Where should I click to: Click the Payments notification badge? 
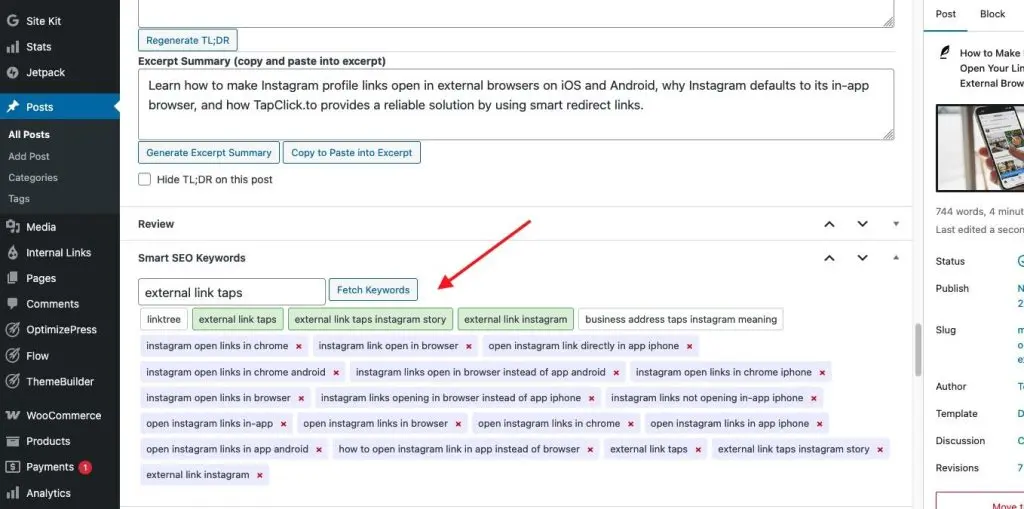pos(85,467)
